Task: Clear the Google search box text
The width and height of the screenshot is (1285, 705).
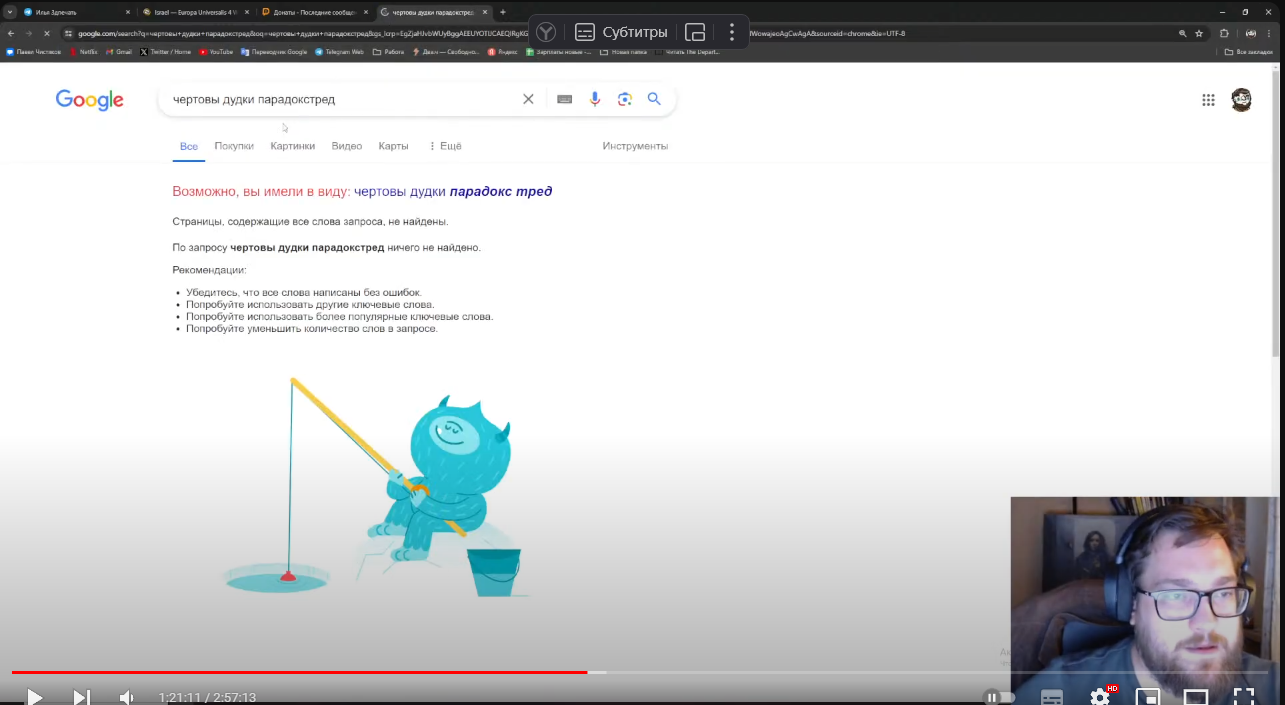Action: point(528,99)
